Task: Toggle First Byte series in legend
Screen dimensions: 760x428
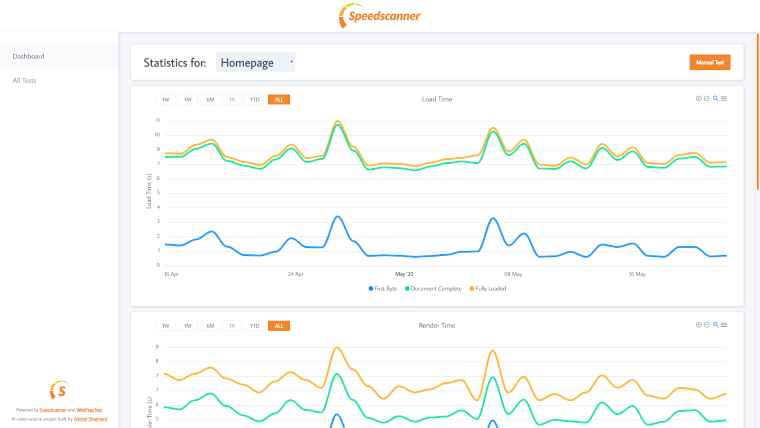Action: (x=383, y=288)
